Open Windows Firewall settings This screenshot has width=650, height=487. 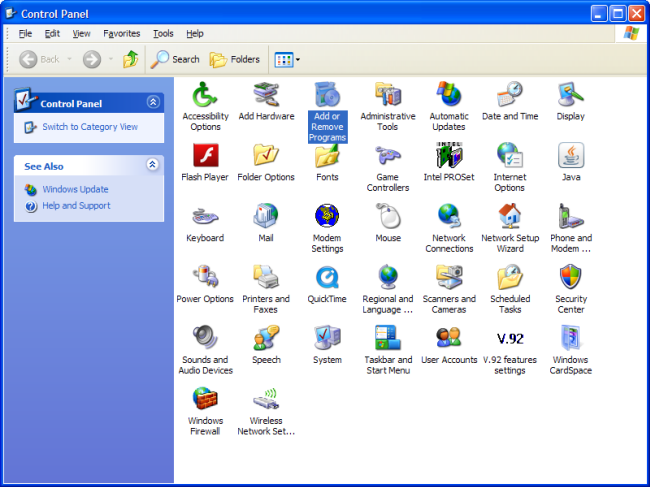[205, 411]
